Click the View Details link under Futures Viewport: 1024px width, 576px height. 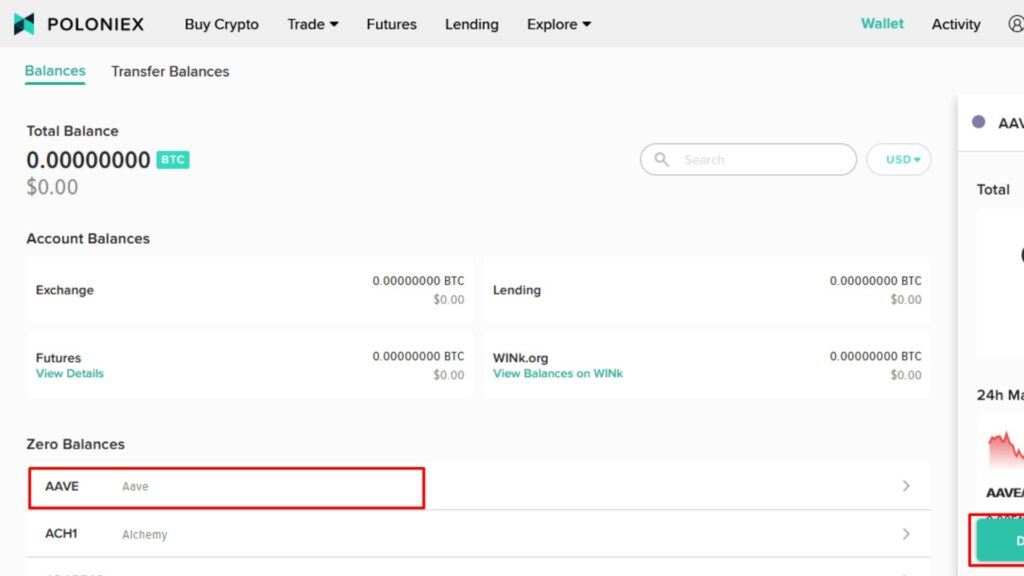(69, 374)
